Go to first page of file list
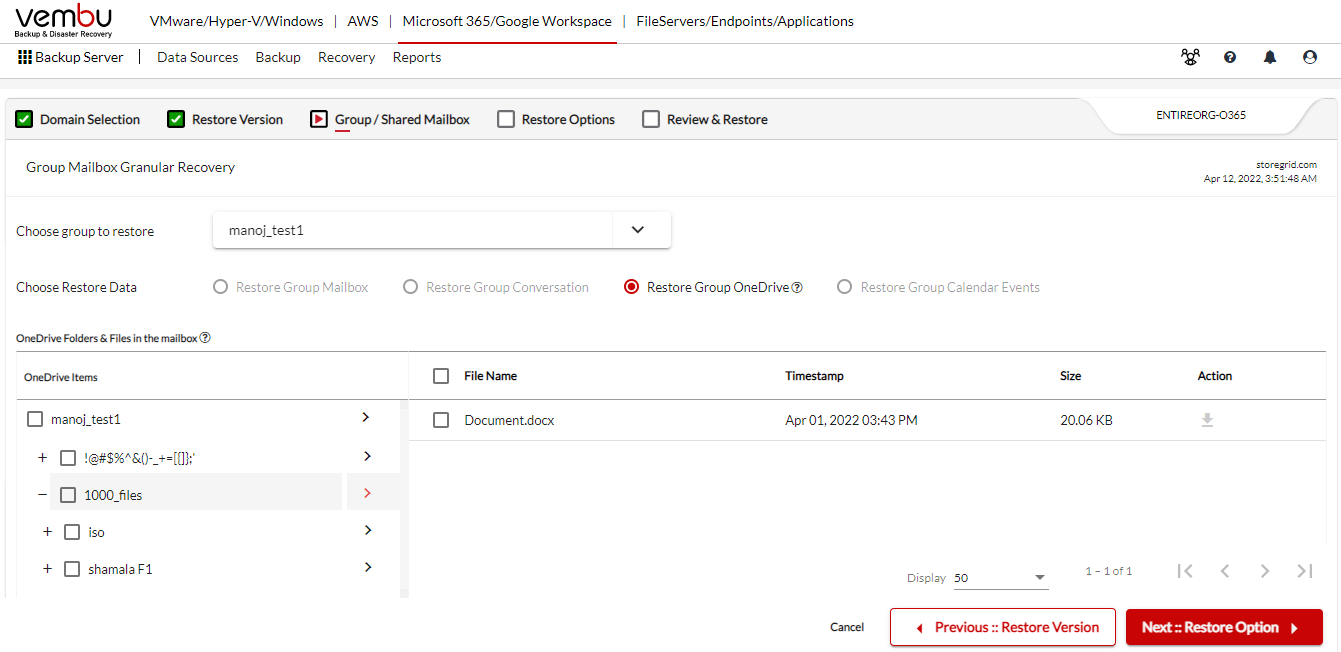1341x652 pixels. coord(1185,571)
